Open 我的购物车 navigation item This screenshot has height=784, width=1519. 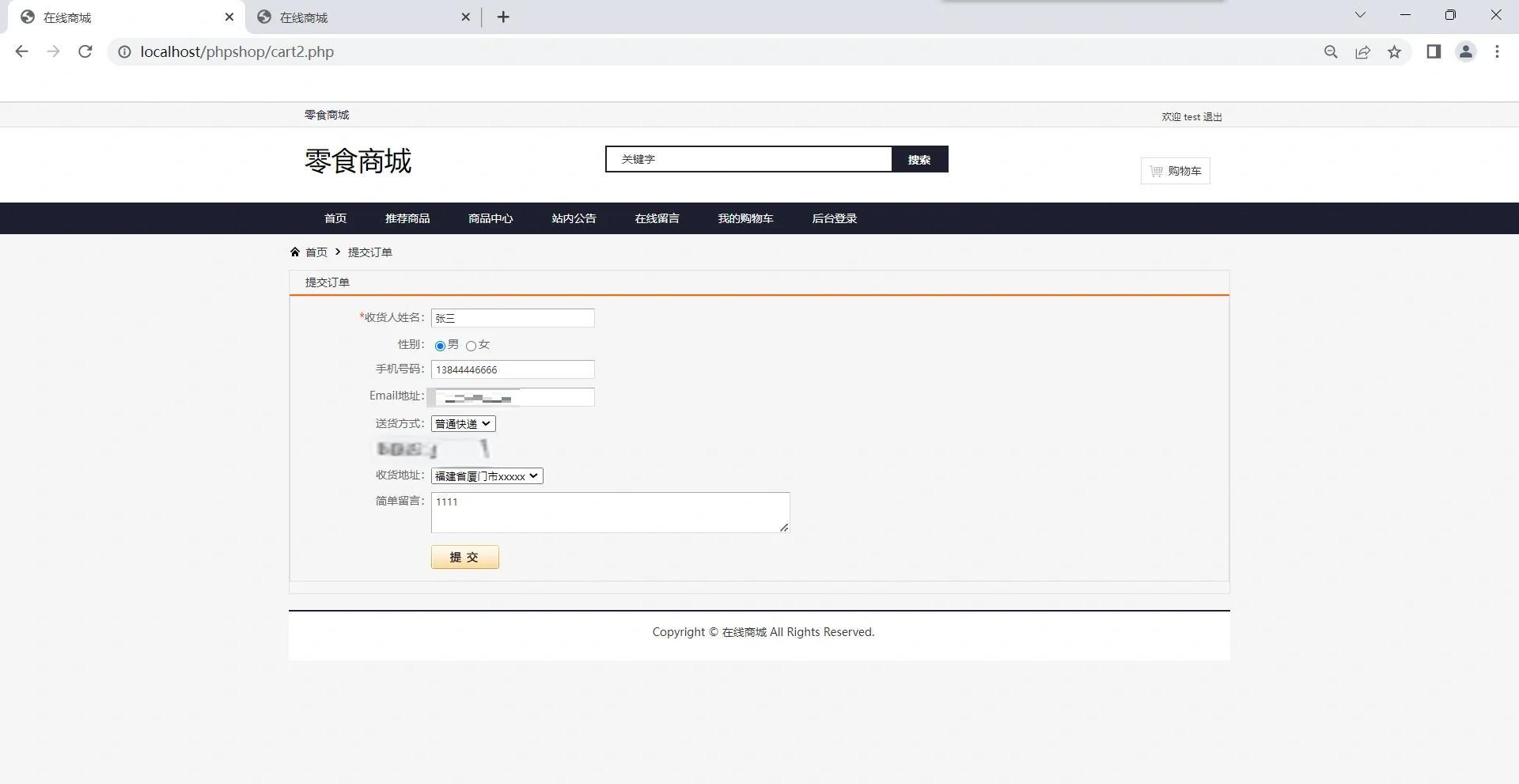coord(745,218)
